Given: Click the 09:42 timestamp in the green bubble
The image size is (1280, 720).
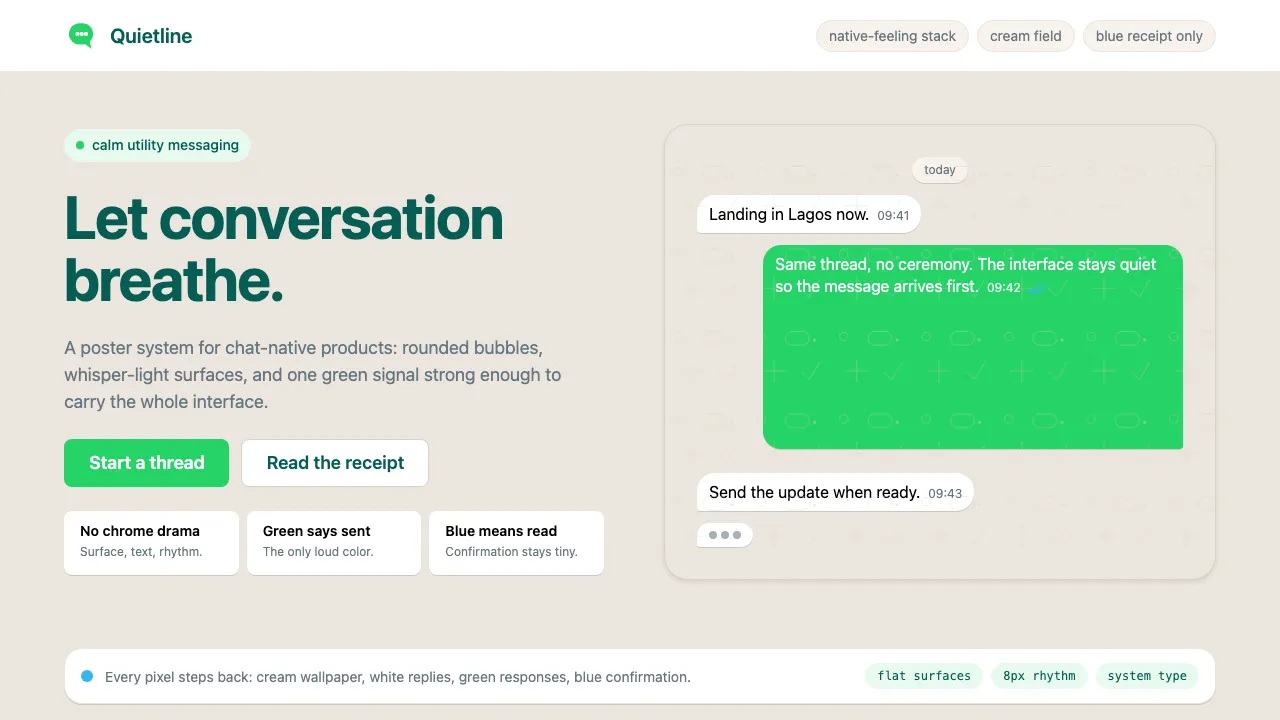Looking at the screenshot, I should point(1004,288).
